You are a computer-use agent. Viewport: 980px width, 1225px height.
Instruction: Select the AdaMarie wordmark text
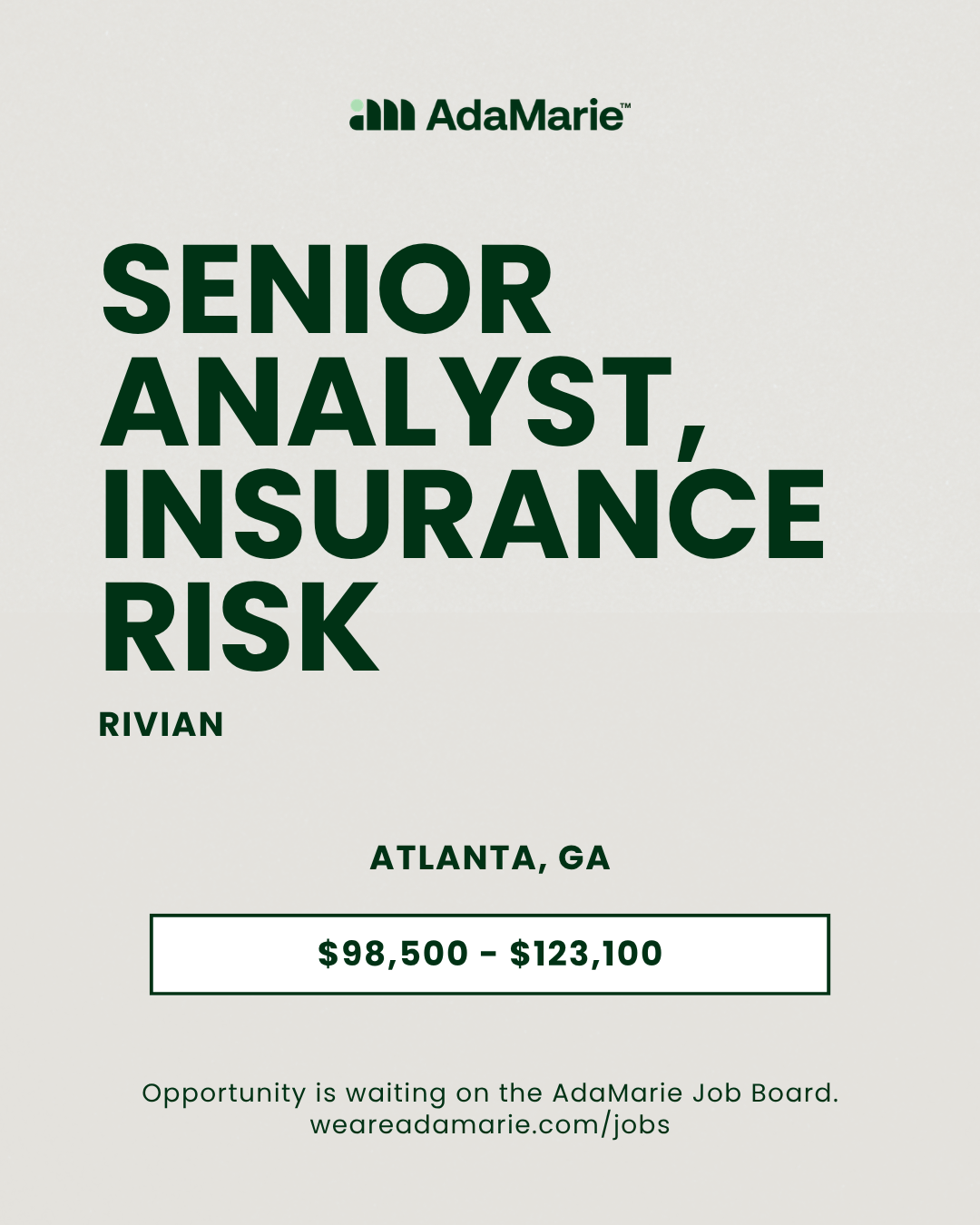coord(524,115)
